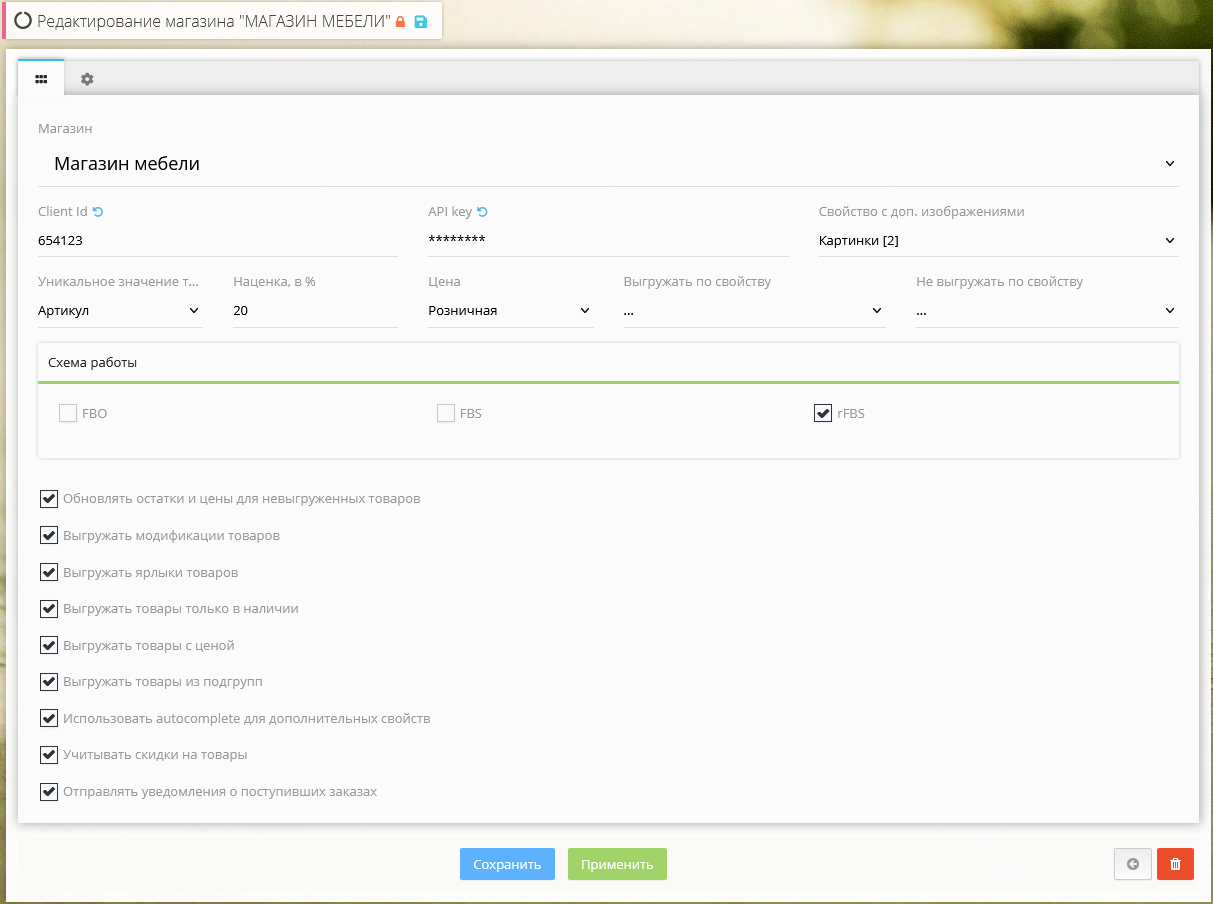Click the "Наценка, в %" input field
This screenshot has width=1213, height=904.
(314, 311)
